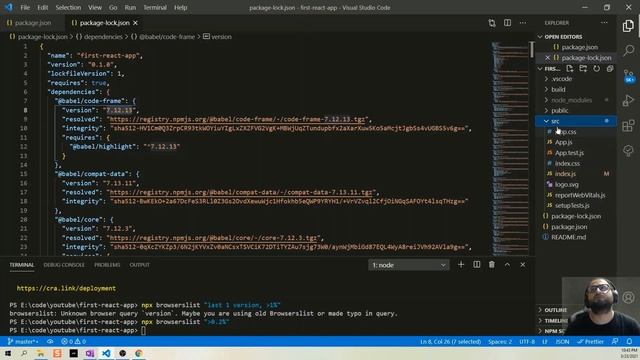Click the JSON language mode in status bar

point(562,341)
